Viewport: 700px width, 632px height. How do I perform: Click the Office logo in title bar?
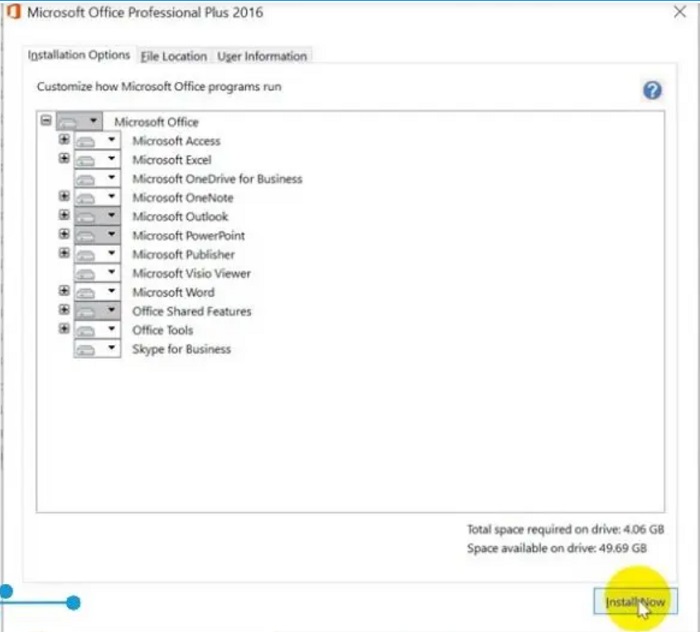13,12
